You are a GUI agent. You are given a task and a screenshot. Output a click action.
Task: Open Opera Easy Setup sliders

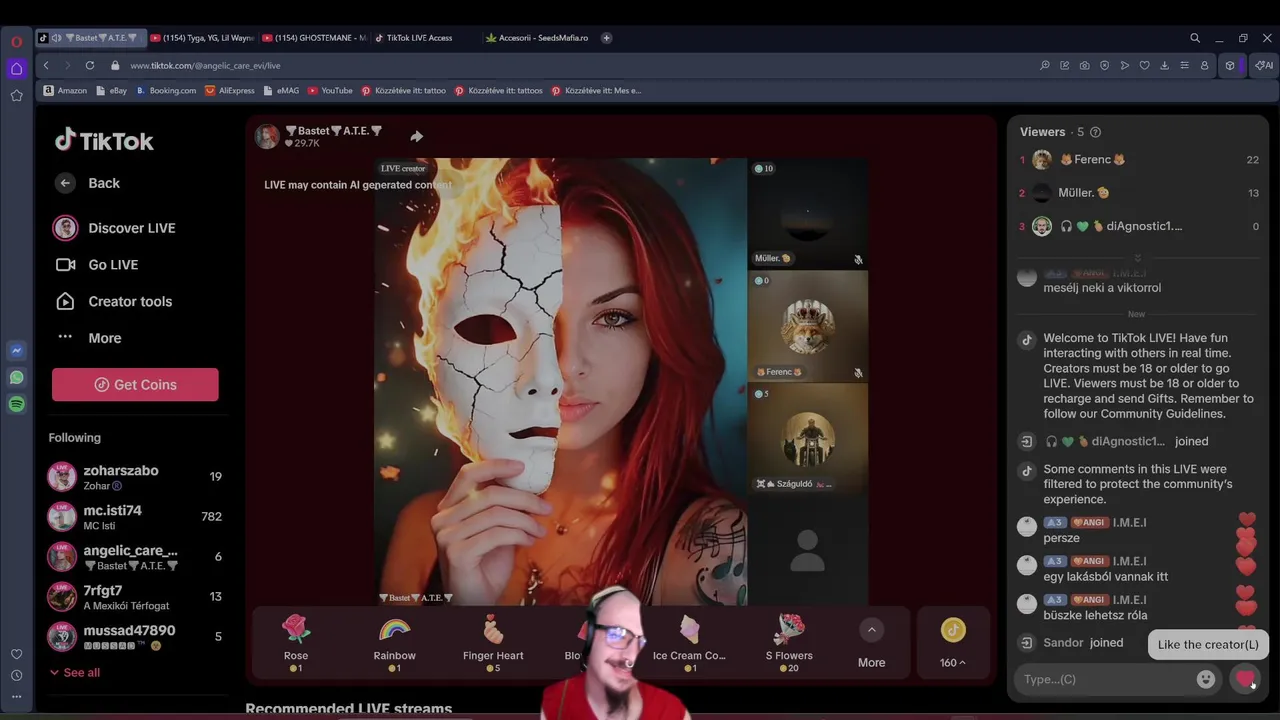coord(1185,66)
